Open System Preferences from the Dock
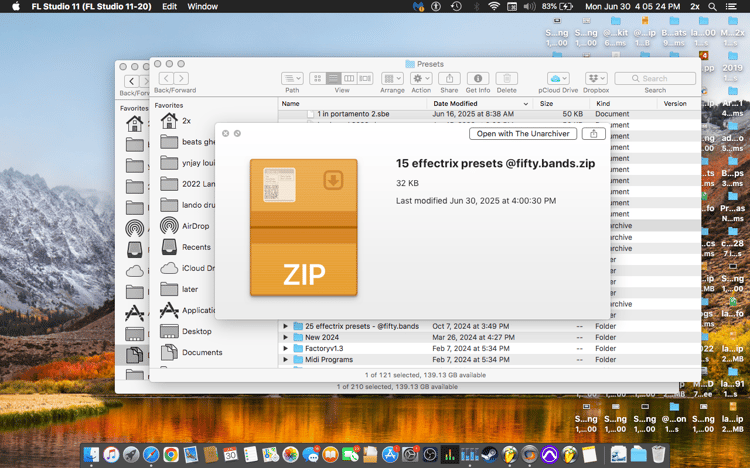750x468 pixels. click(410, 454)
